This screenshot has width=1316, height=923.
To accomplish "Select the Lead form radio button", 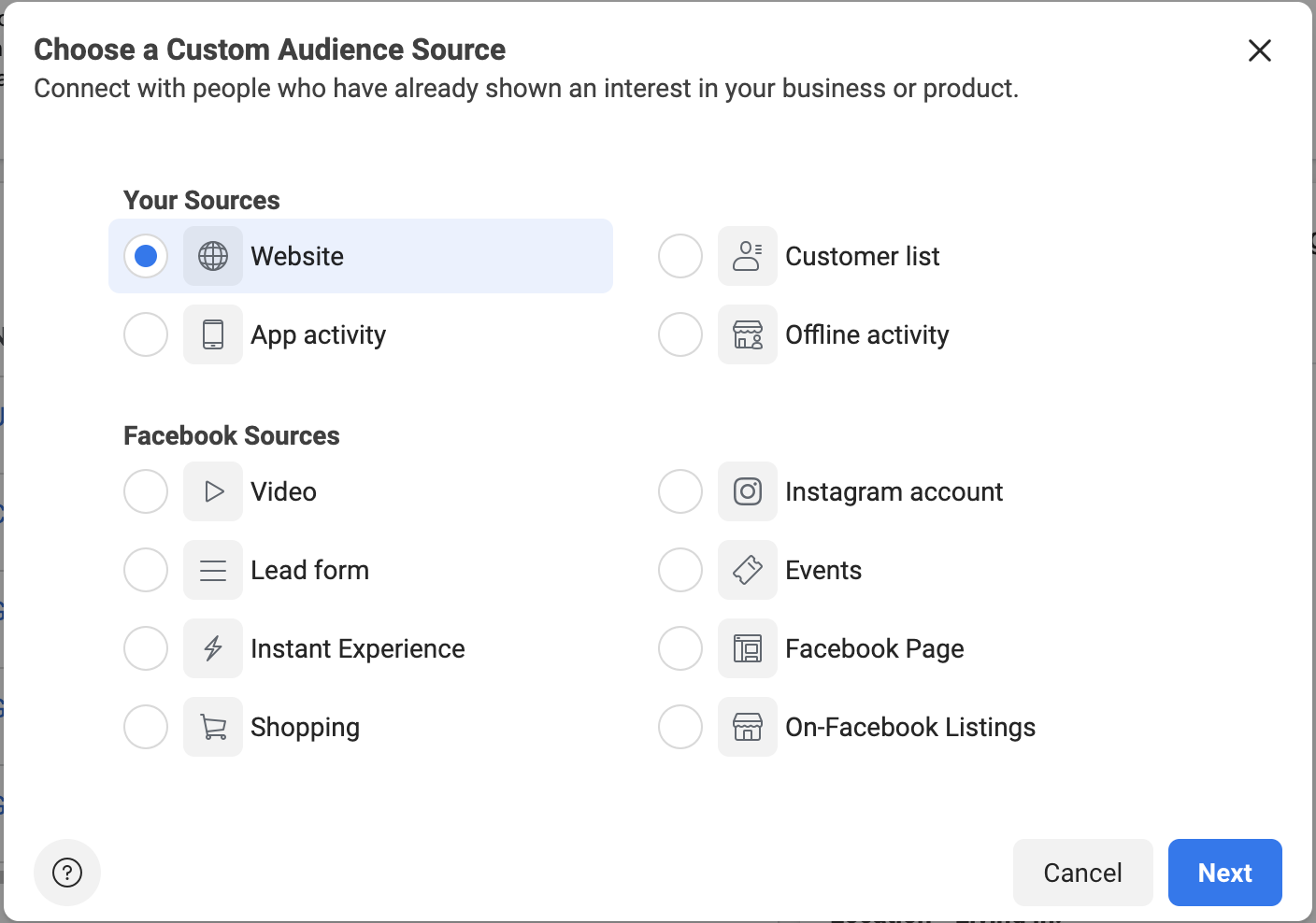I will 146,570.
